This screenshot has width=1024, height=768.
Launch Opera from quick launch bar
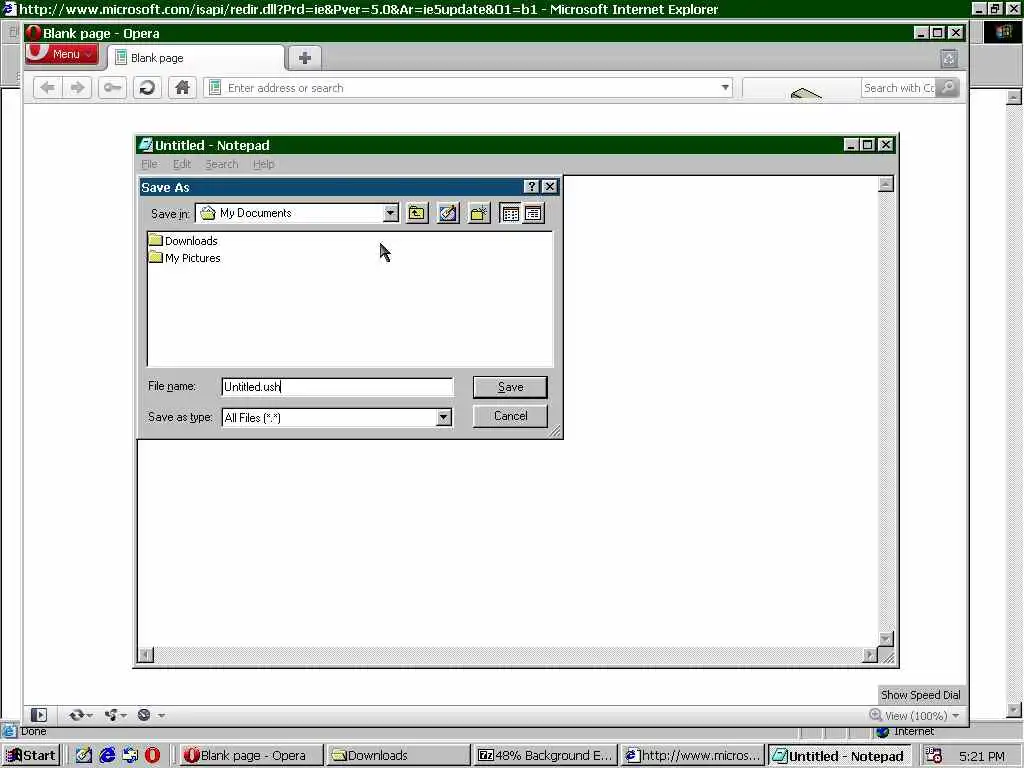point(152,756)
